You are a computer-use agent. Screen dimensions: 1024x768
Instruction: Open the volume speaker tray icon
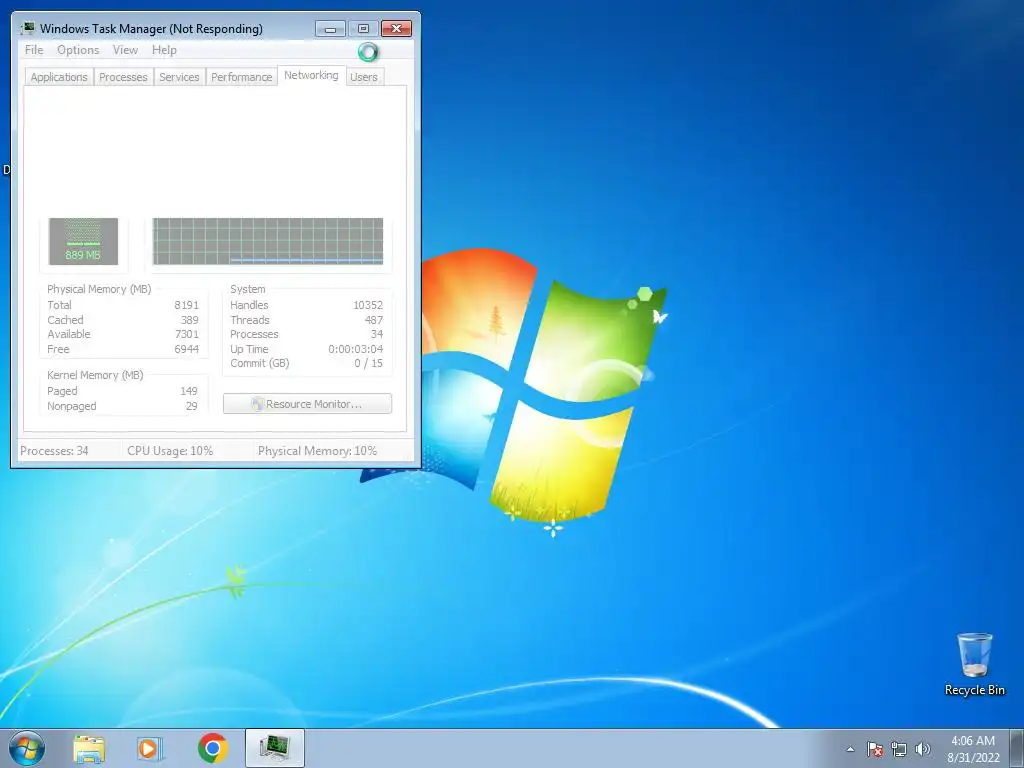tap(922, 749)
